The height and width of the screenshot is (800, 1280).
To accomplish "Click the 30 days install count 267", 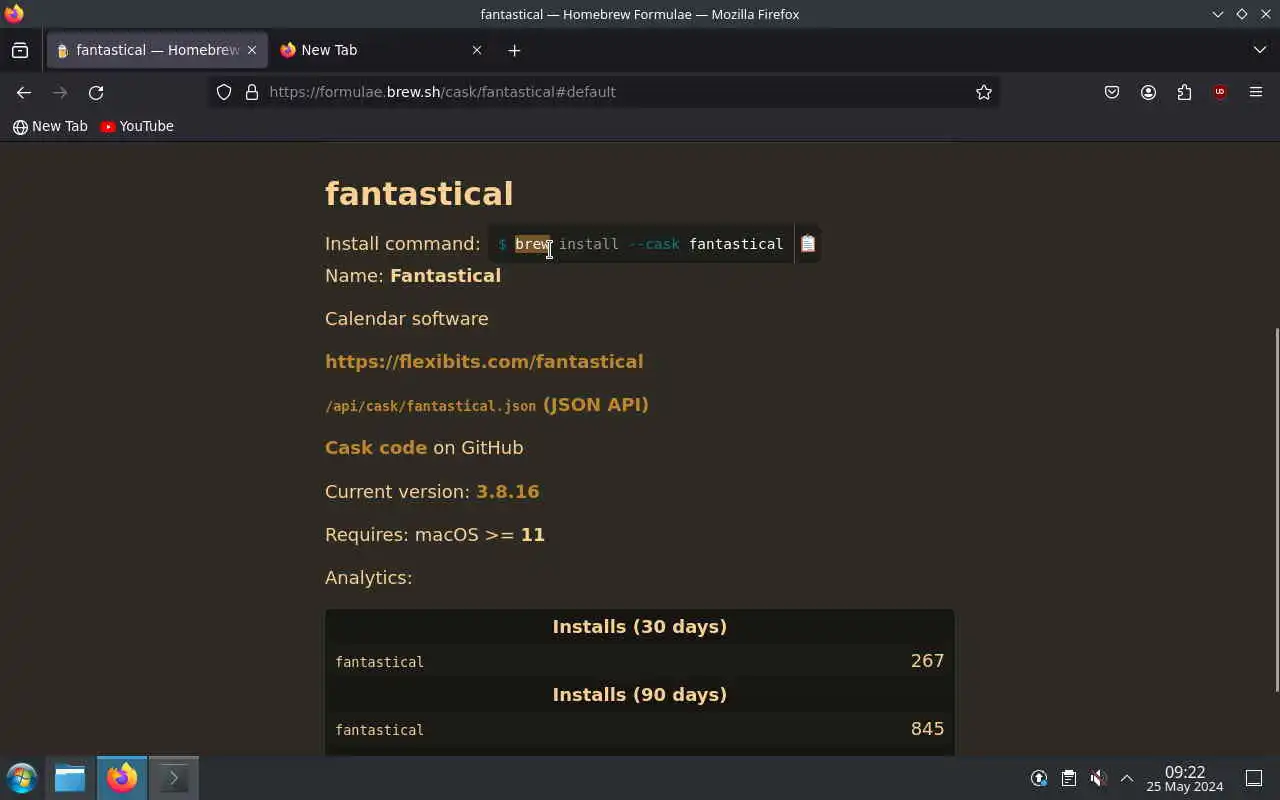I will point(927,661).
